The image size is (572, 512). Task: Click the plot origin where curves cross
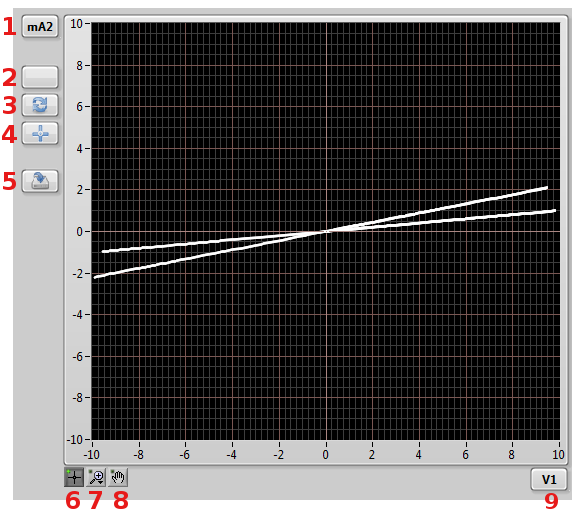coord(326,231)
